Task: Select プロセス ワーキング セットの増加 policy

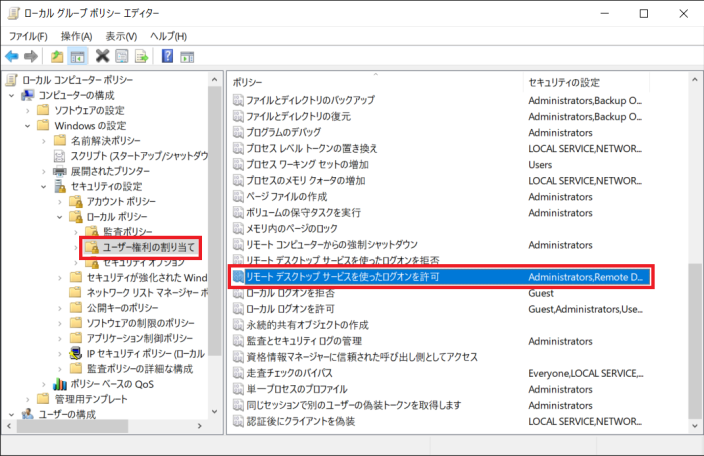Action: coord(307,164)
